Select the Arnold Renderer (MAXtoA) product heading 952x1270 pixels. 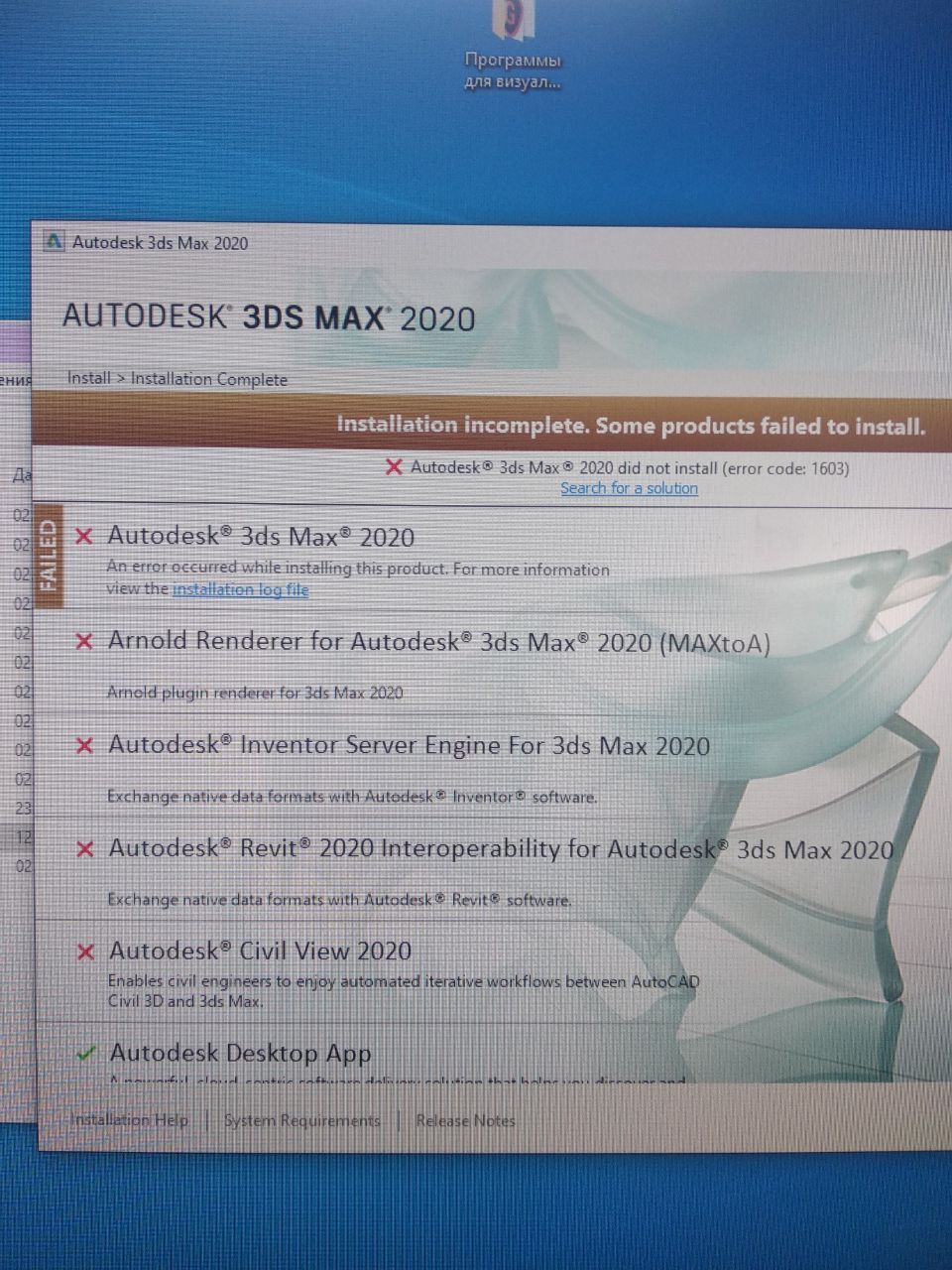tap(439, 642)
